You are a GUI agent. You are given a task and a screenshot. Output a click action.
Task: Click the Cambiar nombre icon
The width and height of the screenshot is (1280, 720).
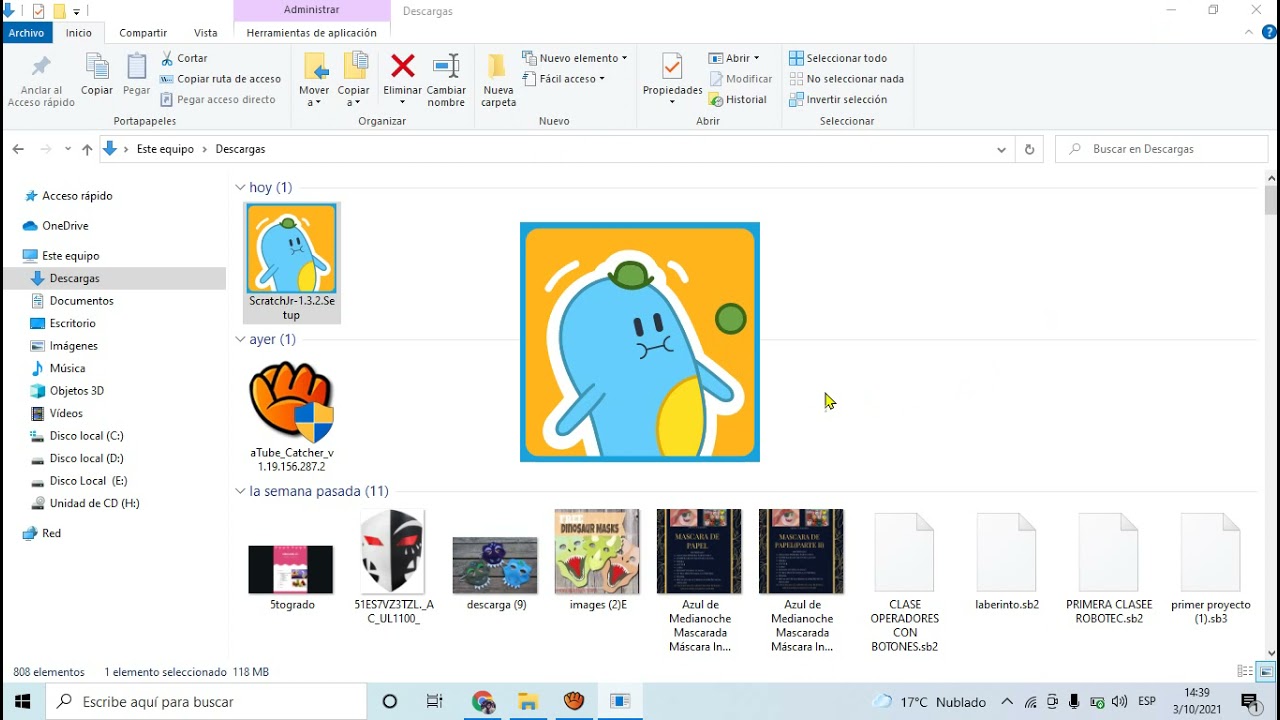446,67
